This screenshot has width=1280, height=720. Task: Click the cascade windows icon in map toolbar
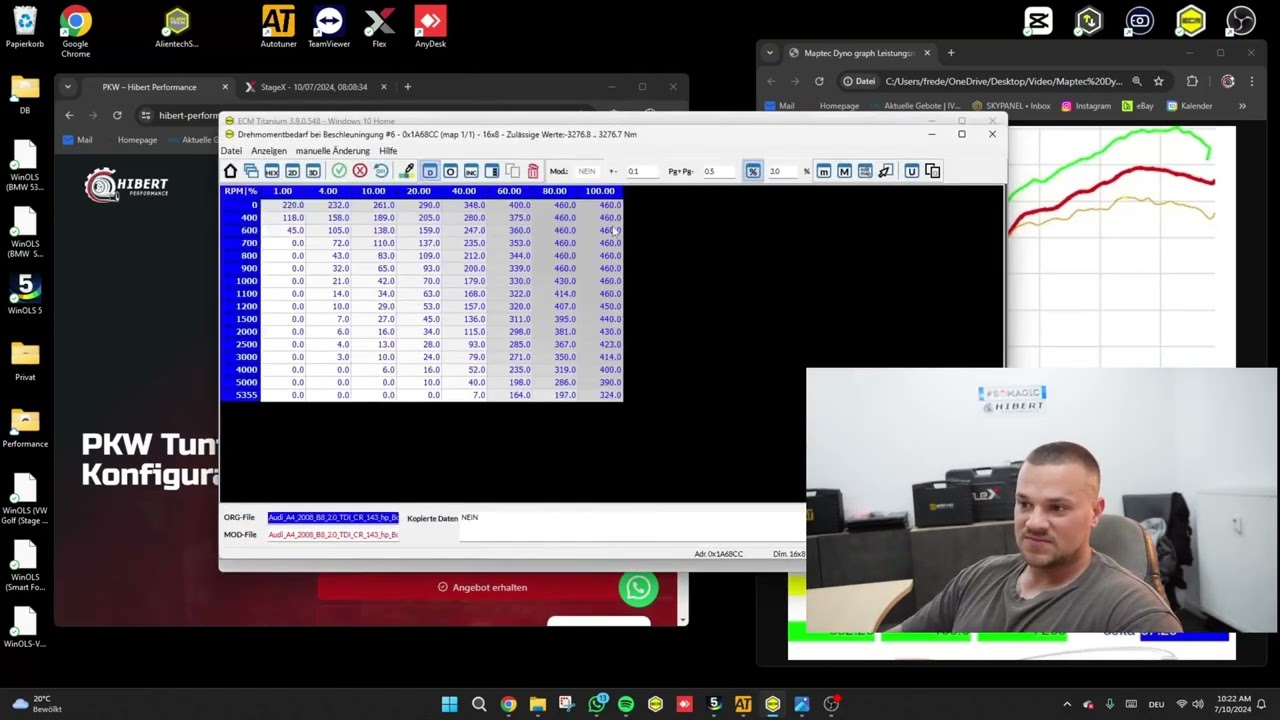(x=251, y=171)
